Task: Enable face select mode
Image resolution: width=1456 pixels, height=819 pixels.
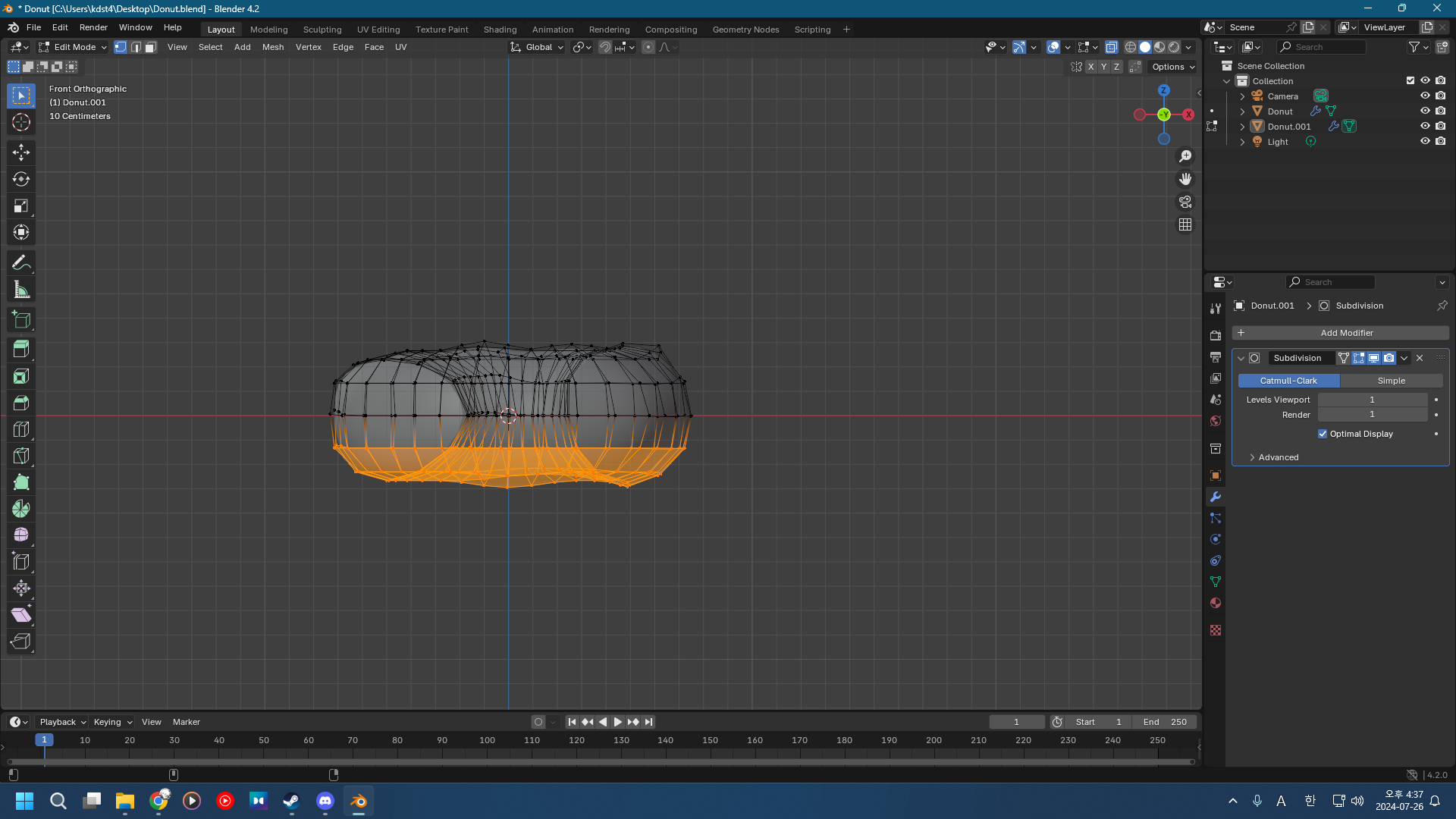Action: 151,47
